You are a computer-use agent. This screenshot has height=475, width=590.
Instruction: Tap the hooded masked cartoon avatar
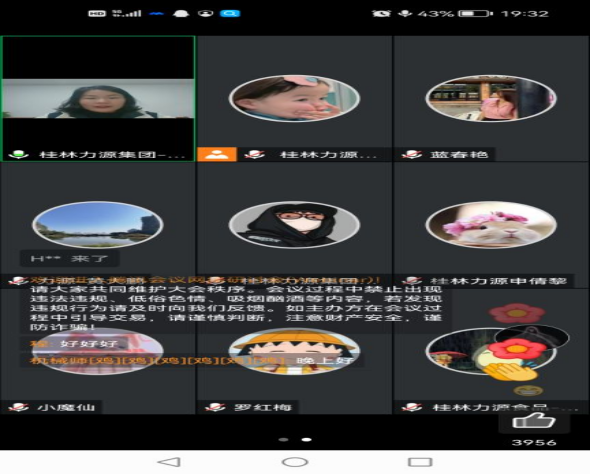pos(294,225)
